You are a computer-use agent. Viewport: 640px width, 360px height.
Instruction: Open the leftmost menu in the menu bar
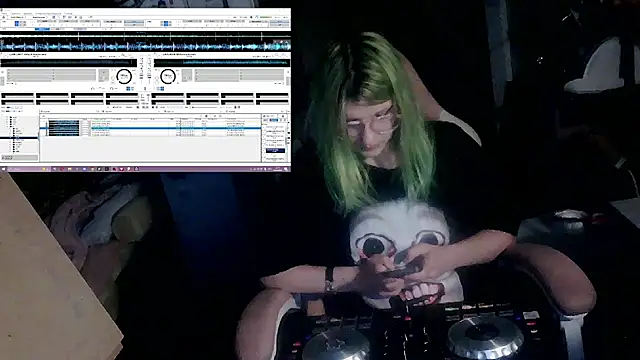[x=4, y=13]
